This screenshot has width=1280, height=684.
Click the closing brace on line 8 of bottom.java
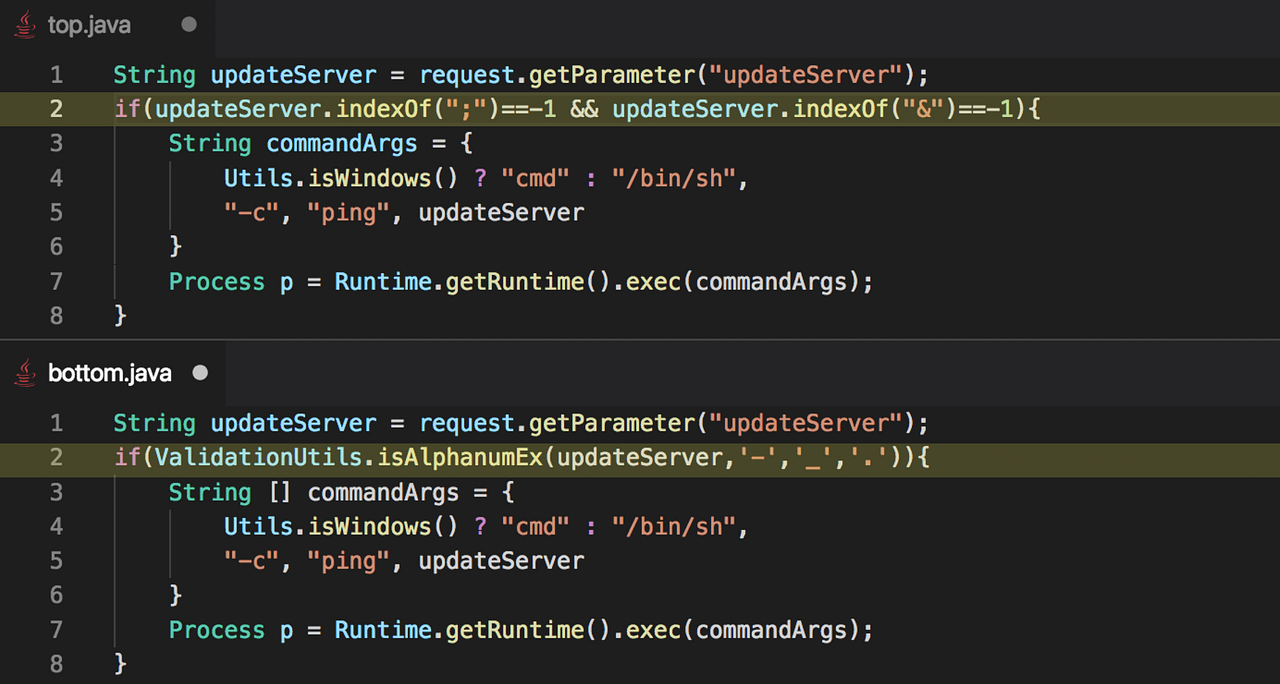tap(122, 663)
